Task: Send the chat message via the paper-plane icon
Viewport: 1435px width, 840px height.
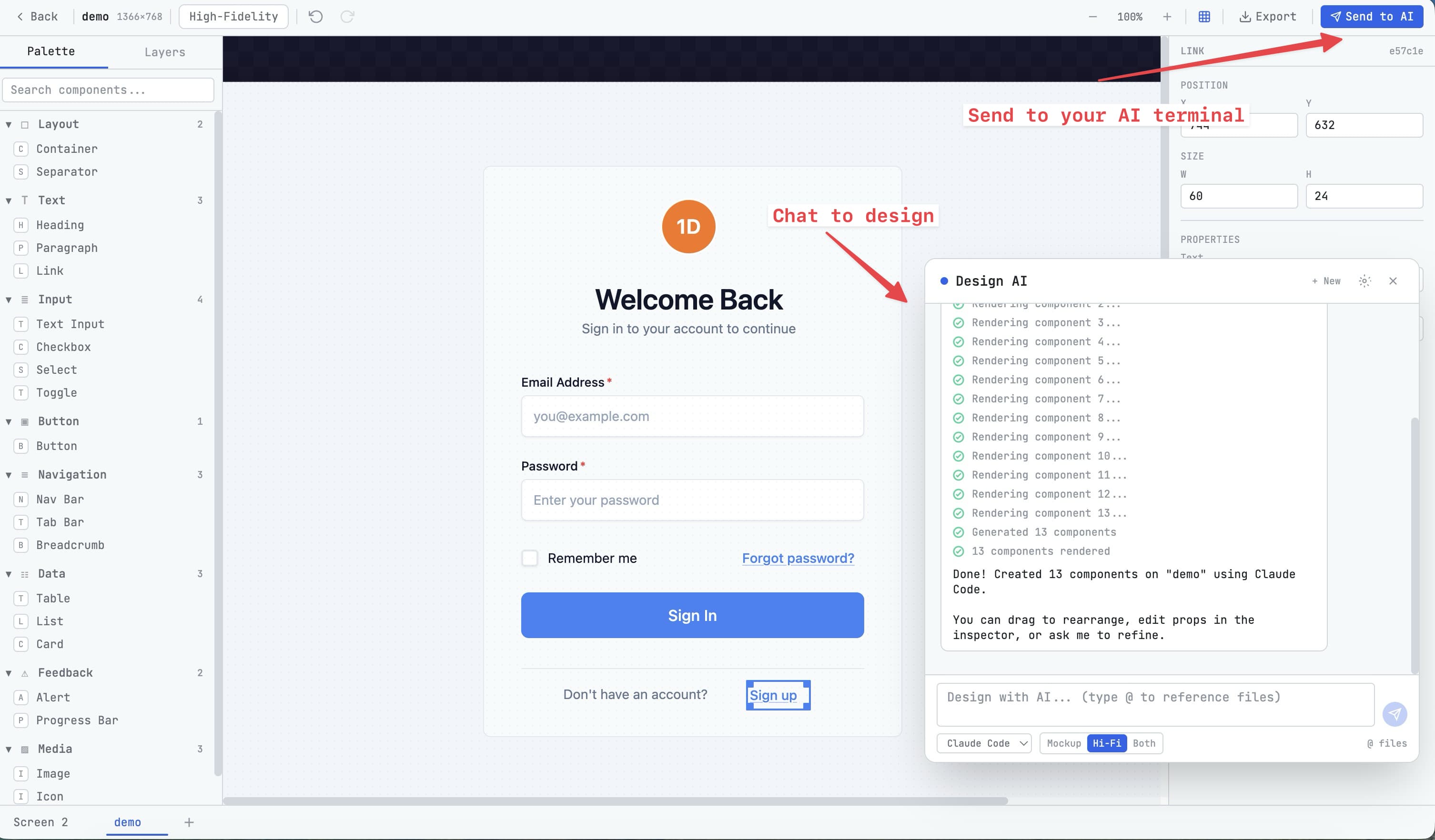Action: coord(1395,714)
